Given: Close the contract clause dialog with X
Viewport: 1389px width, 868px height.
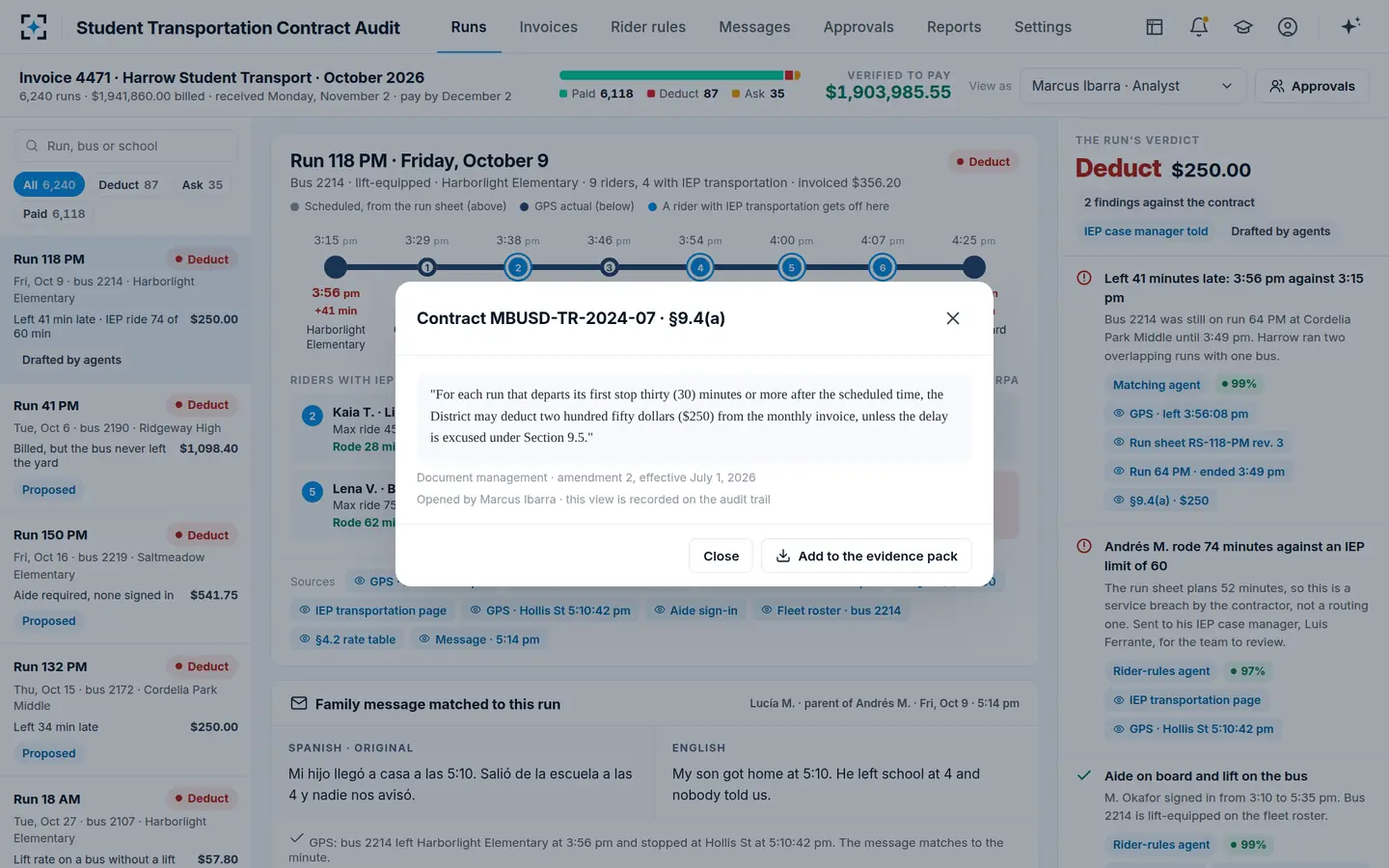Looking at the screenshot, I should (x=953, y=318).
